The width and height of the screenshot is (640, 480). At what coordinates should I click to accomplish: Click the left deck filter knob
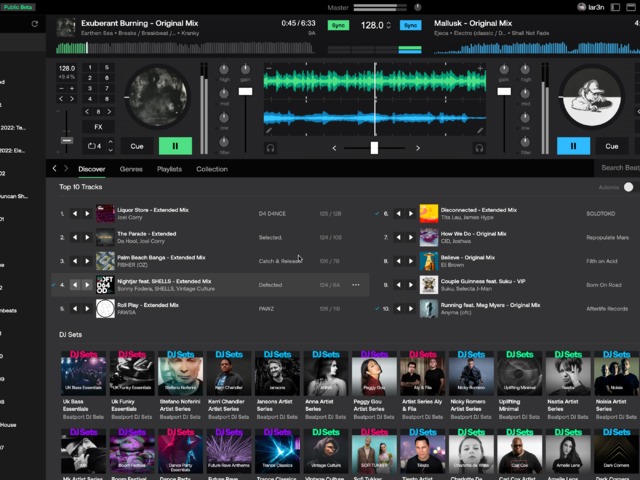[x=224, y=142]
